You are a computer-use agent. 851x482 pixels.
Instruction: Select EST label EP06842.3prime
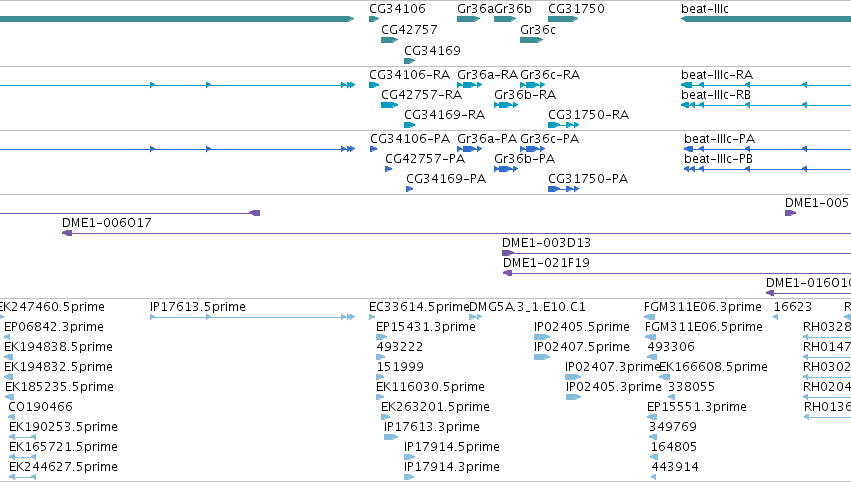pyautogui.click(x=54, y=327)
